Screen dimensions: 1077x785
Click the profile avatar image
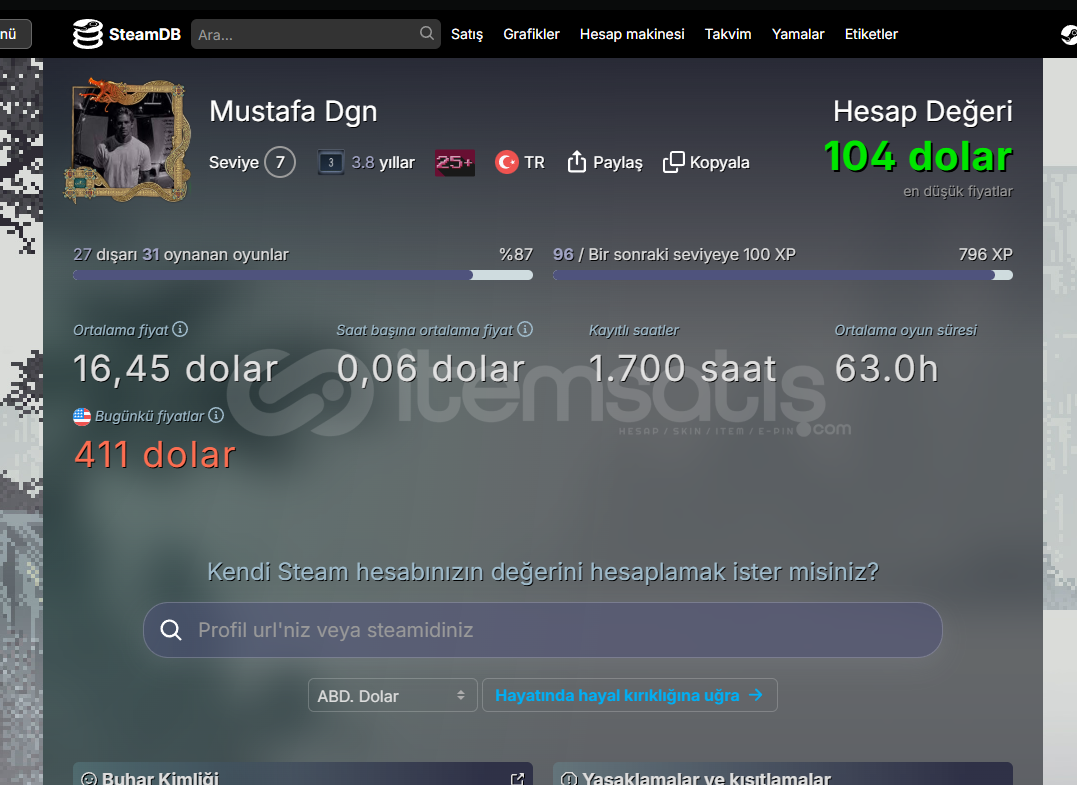click(x=127, y=141)
